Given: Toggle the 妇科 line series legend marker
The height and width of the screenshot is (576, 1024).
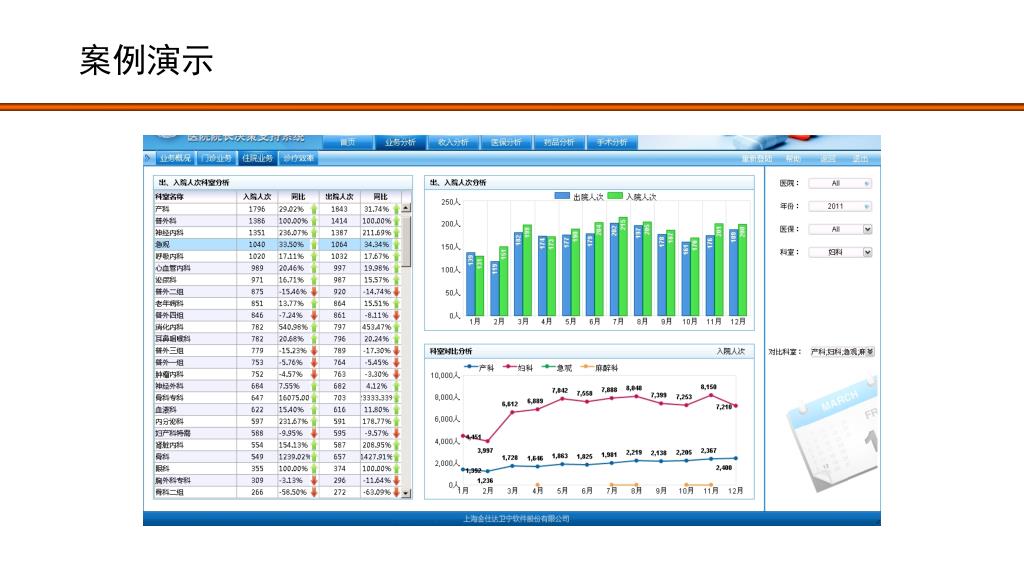Looking at the screenshot, I should [509, 367].
